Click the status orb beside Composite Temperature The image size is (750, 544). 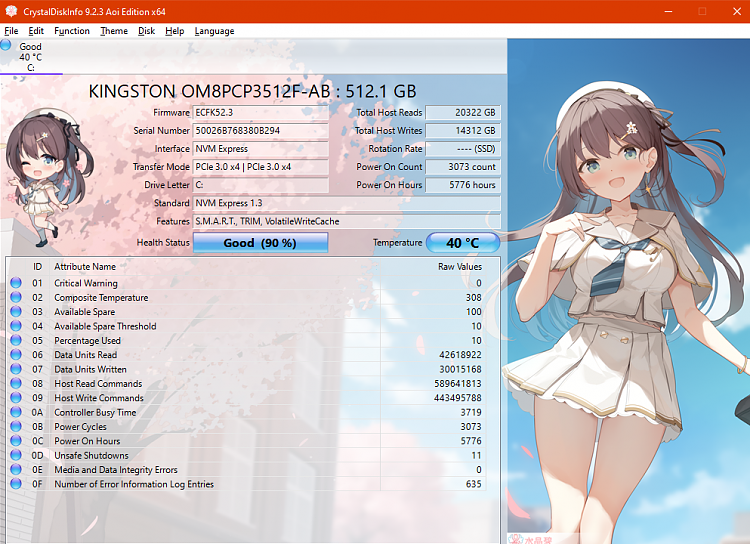[x=16, y=298]
